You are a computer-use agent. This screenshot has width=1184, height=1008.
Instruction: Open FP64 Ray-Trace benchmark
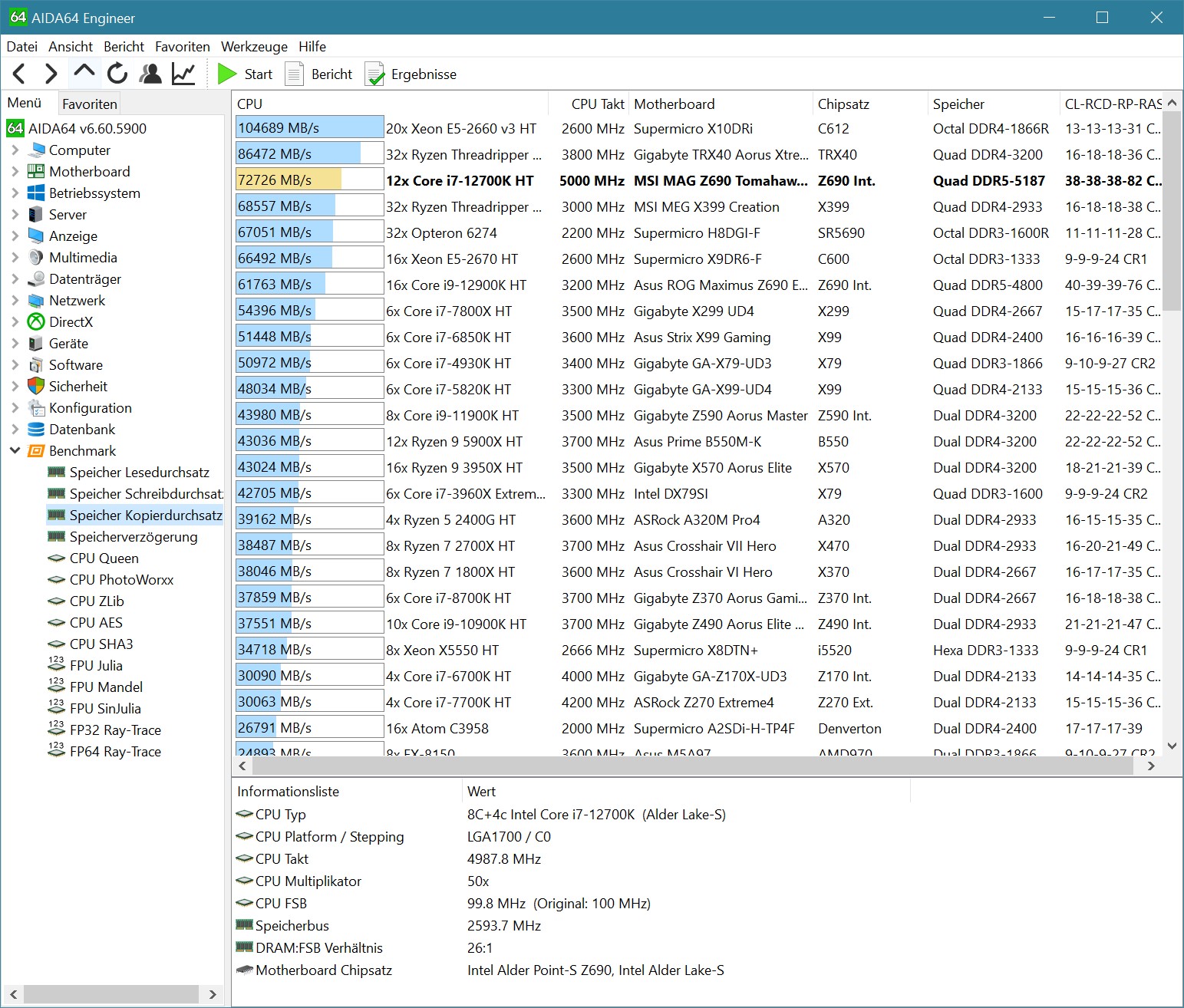104,752
